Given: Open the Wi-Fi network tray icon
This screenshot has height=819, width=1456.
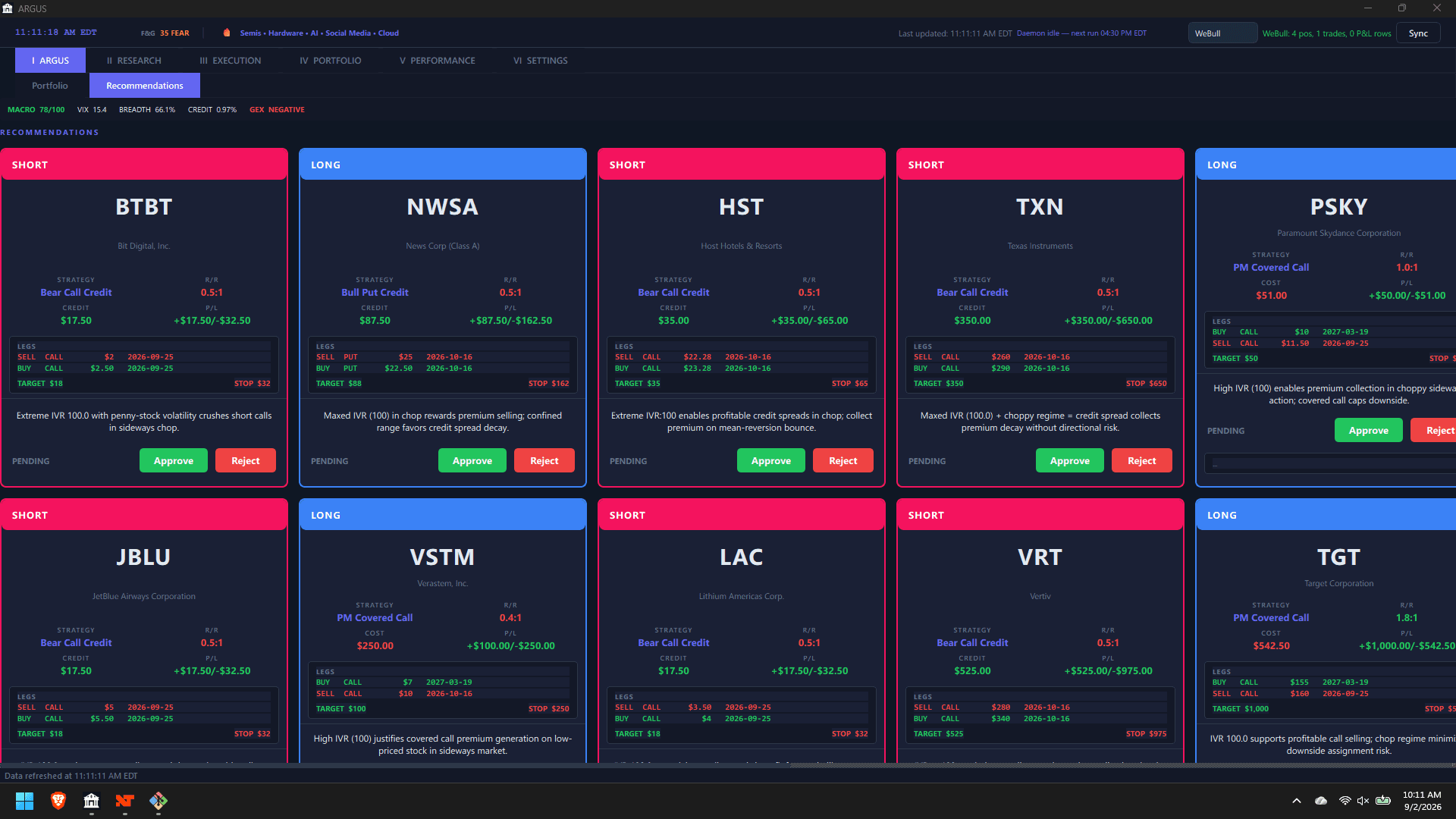Looking at the screenshot, I should click(1345, 801).
